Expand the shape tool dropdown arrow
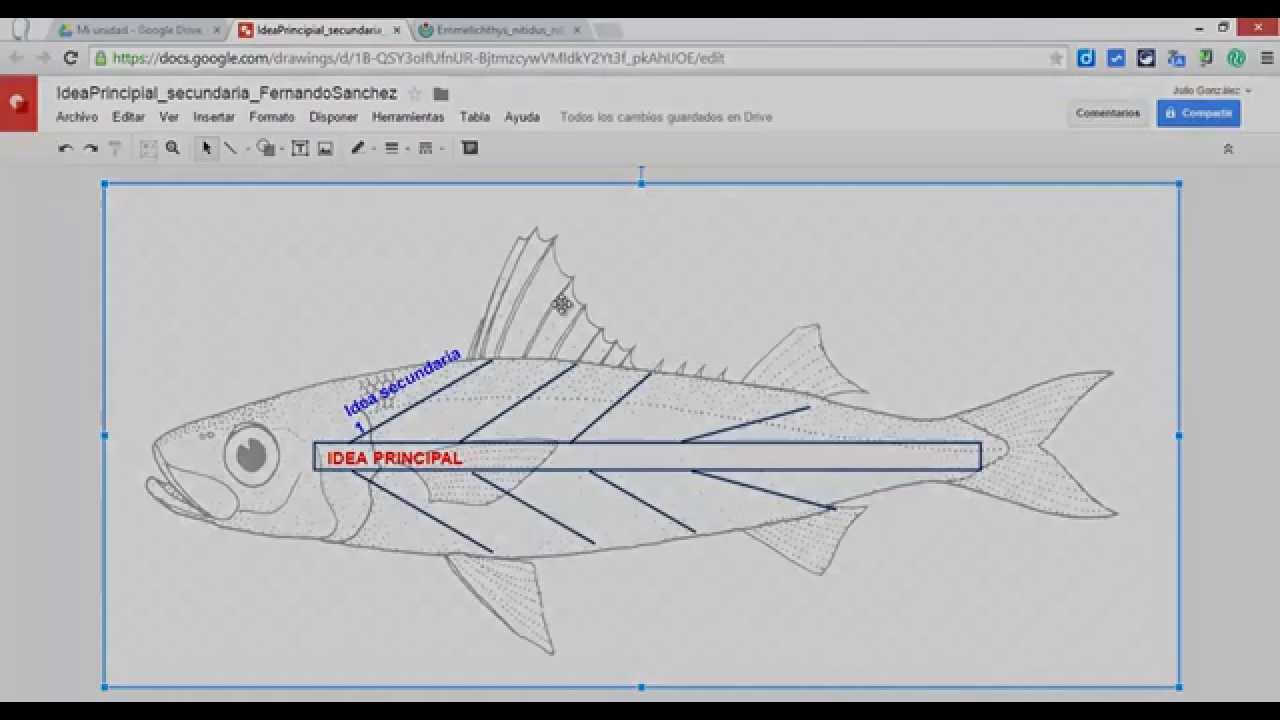 point(282,149)
